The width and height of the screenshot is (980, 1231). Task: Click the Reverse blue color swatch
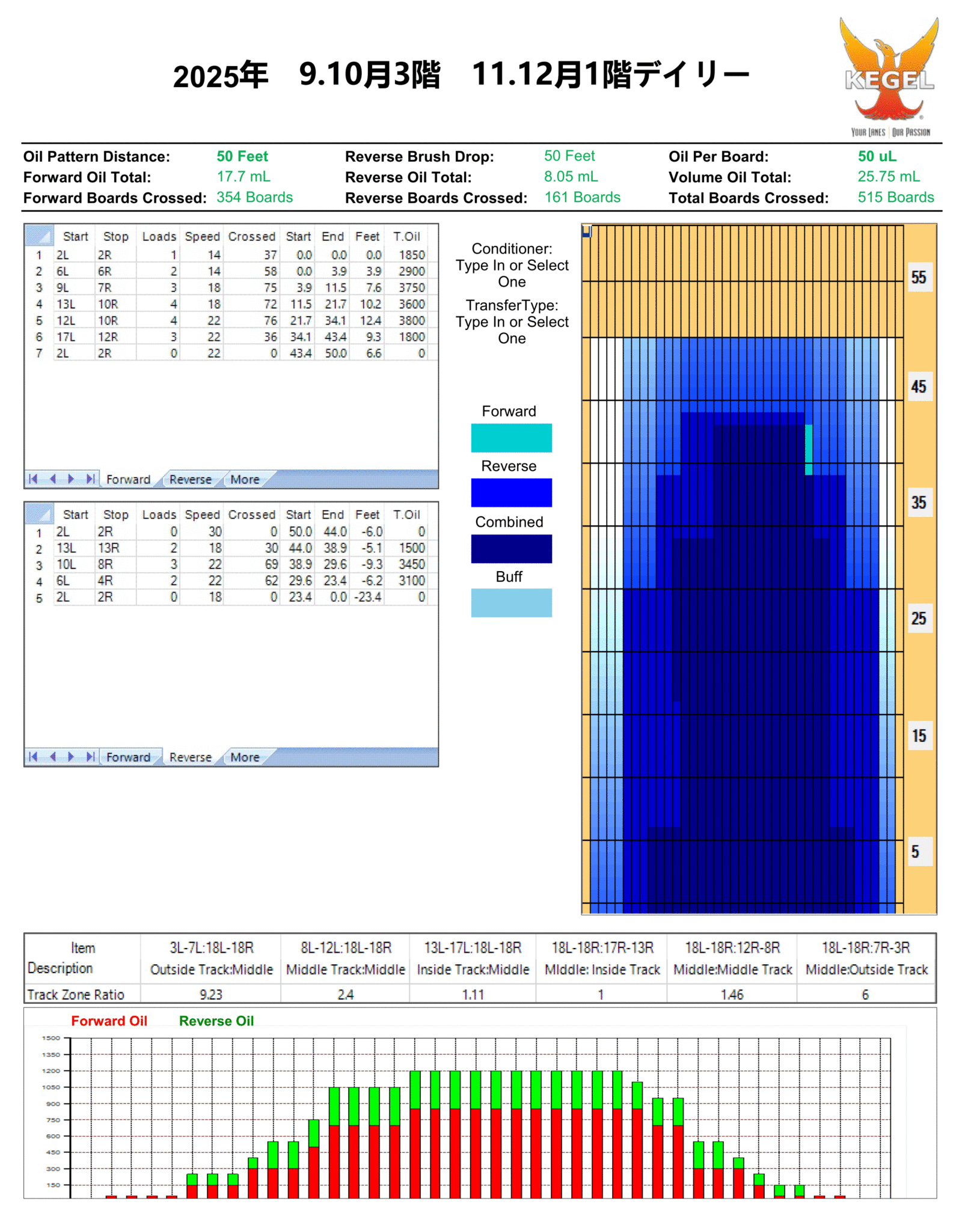pos(511,492)
